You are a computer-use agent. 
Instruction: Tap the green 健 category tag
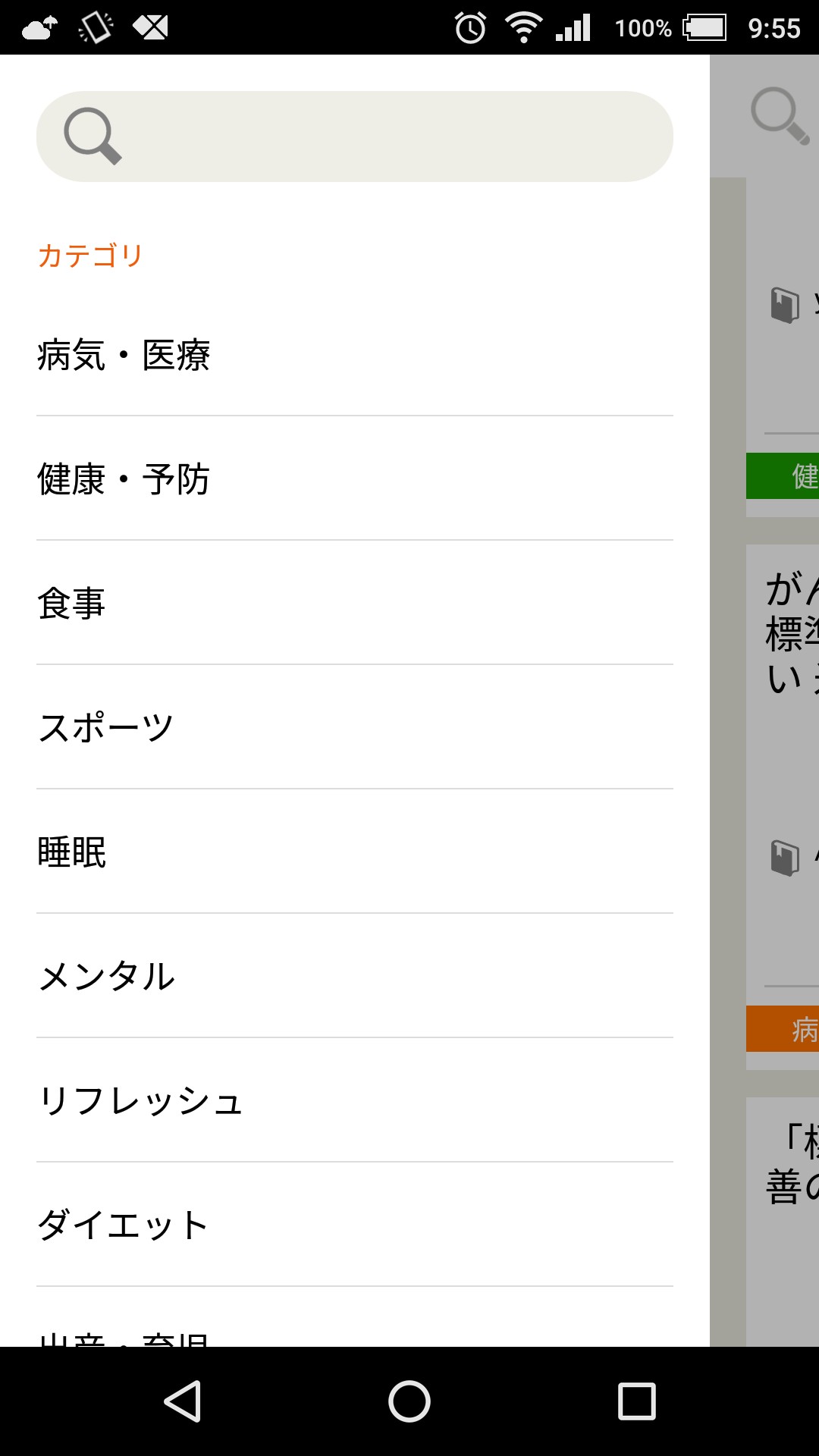click(783, 476)
